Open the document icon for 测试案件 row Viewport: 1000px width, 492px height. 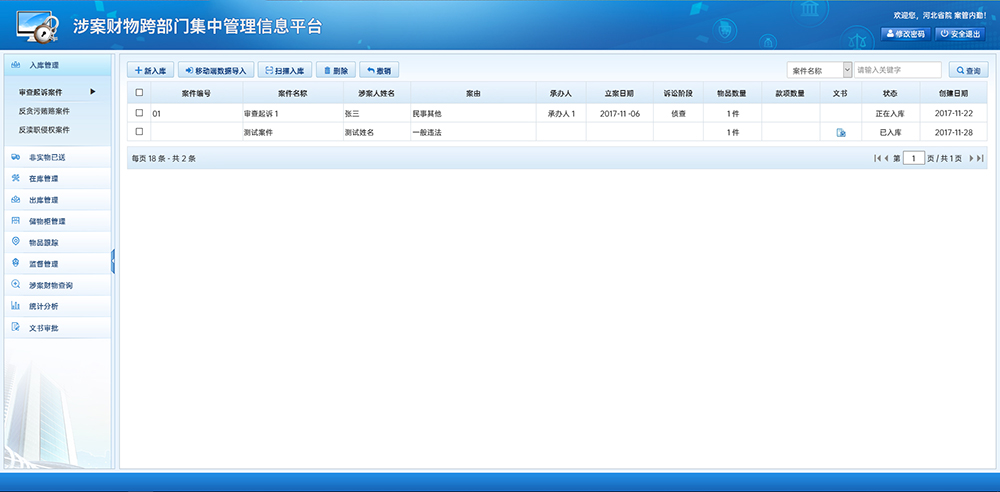pos(841,132)
